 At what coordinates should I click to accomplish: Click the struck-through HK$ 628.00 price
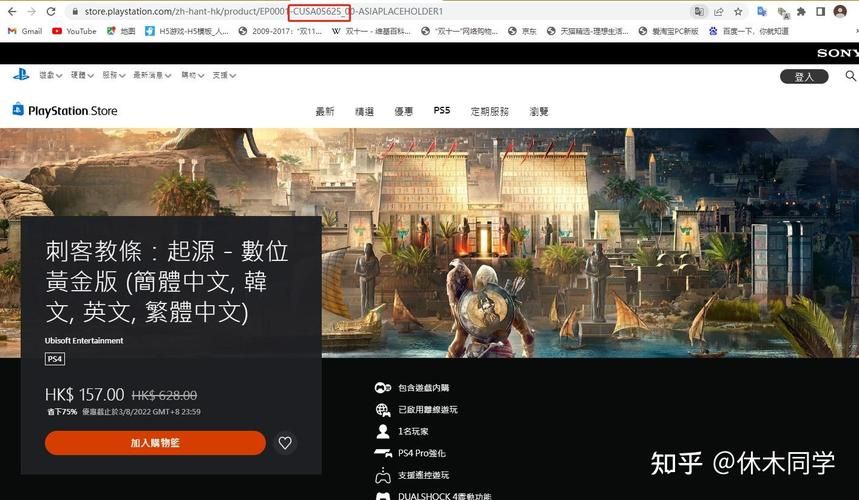[164, 395]
